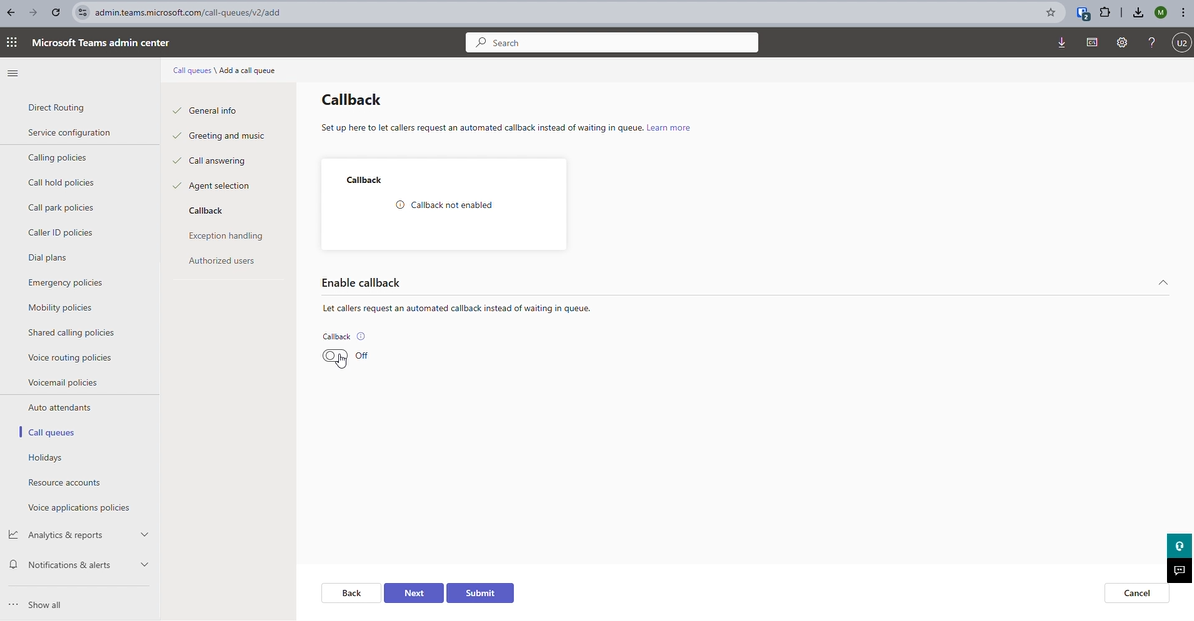Open Shared calling policies in sidebar
The image size is (1194, 621).
[x=71, y=333]
